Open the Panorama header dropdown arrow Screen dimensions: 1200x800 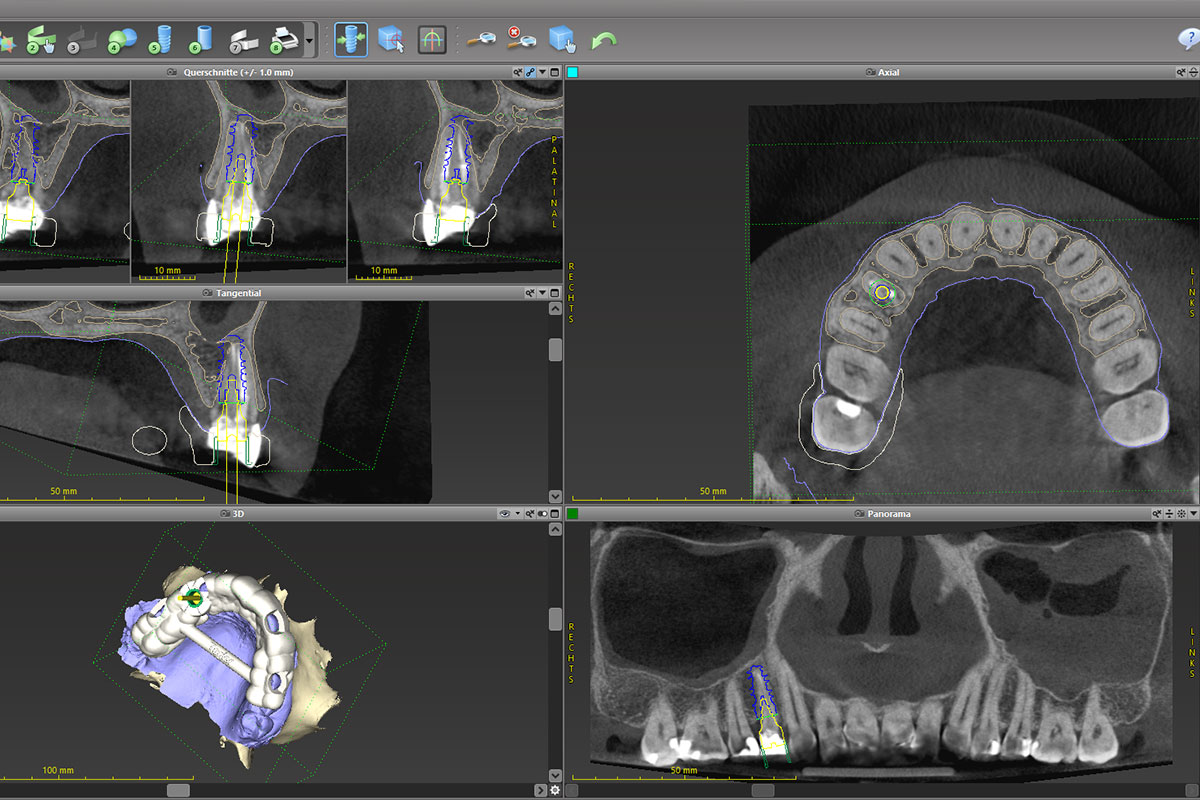point(1193,513)
